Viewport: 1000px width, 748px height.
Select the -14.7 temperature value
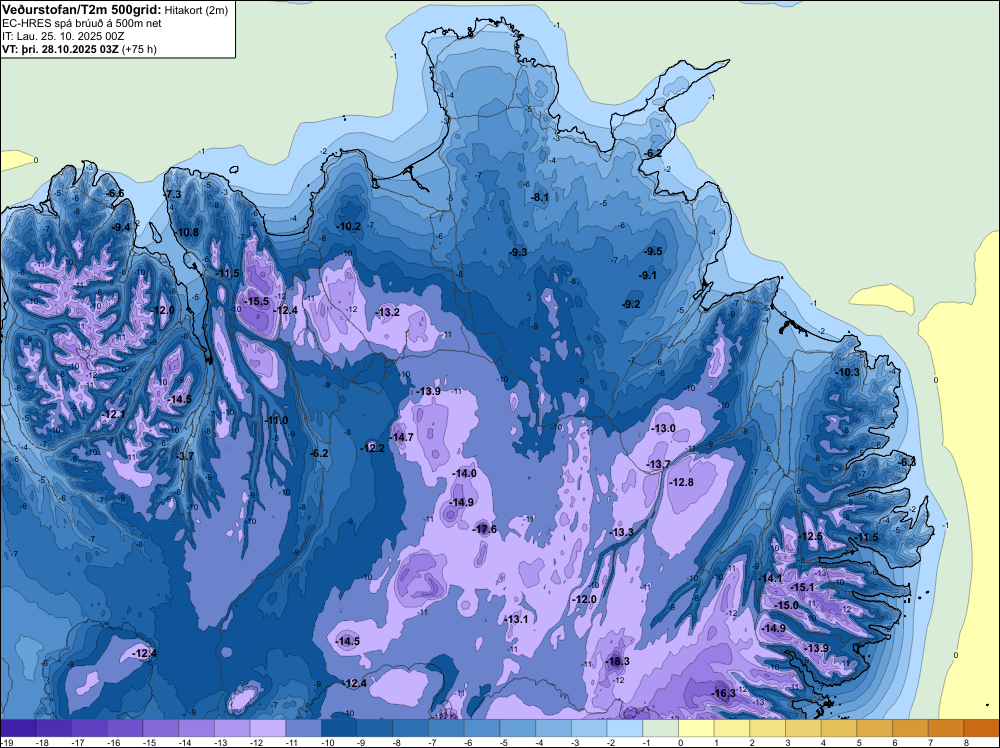401,437
